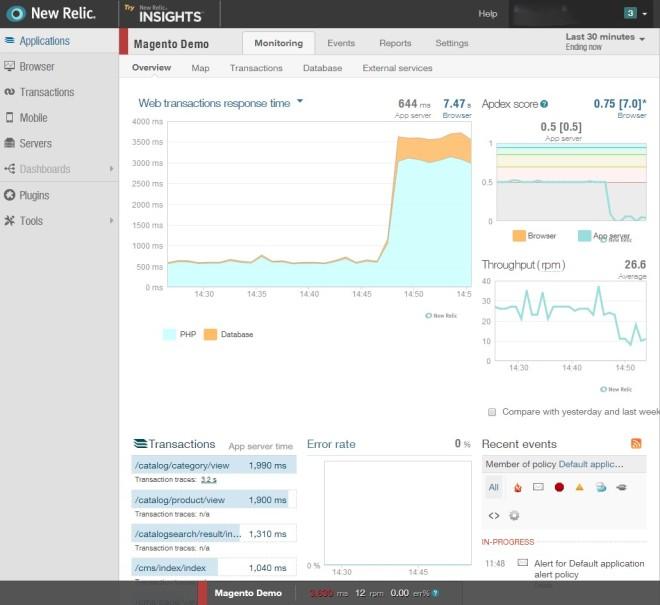Open the Default applic... policy link
Image resolution: width=660 pixels, height=605 pixels.
(x=591, y=464)
